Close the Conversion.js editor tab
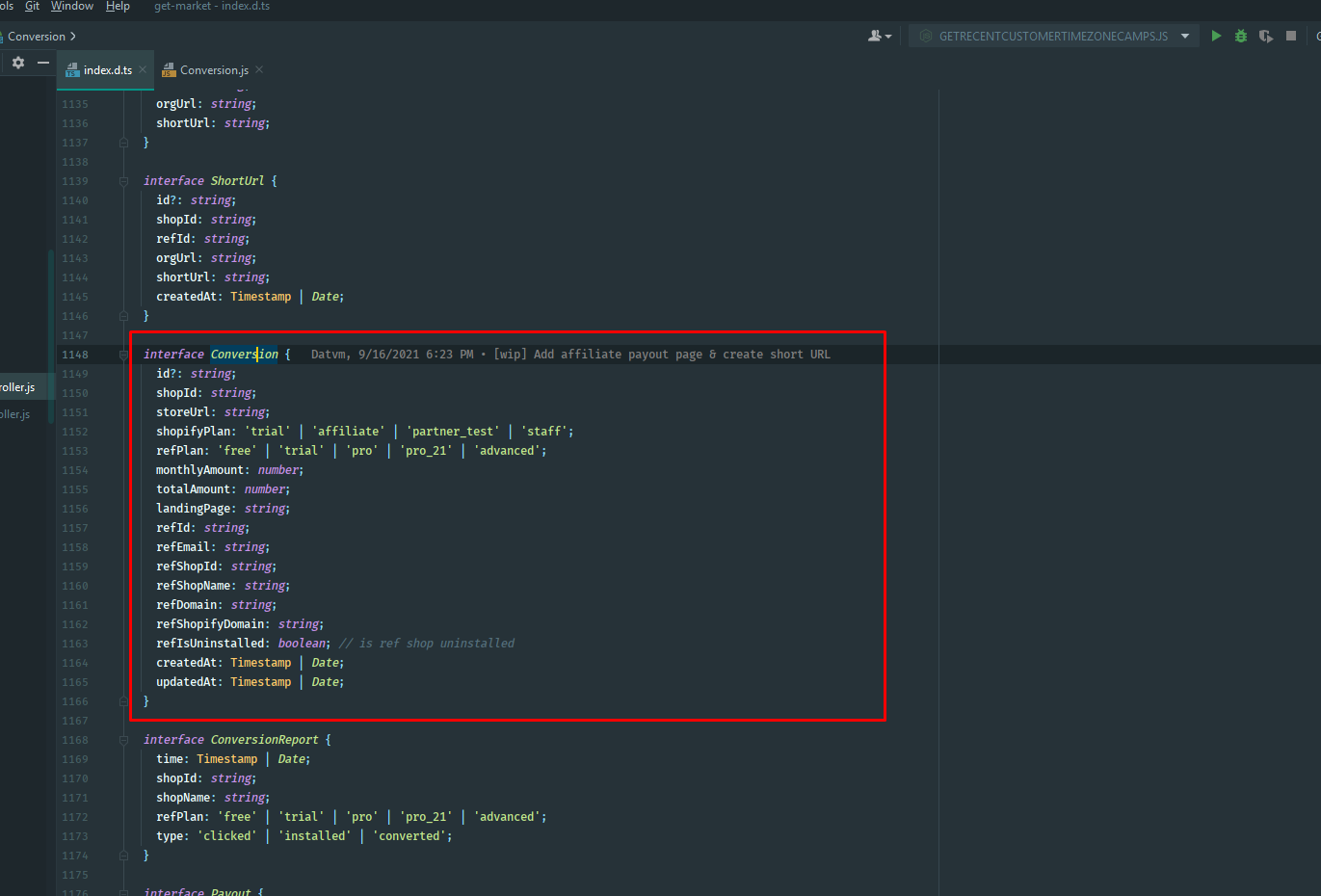The image size is (1321, 896). pyautogui.click(x=259, y=69)
